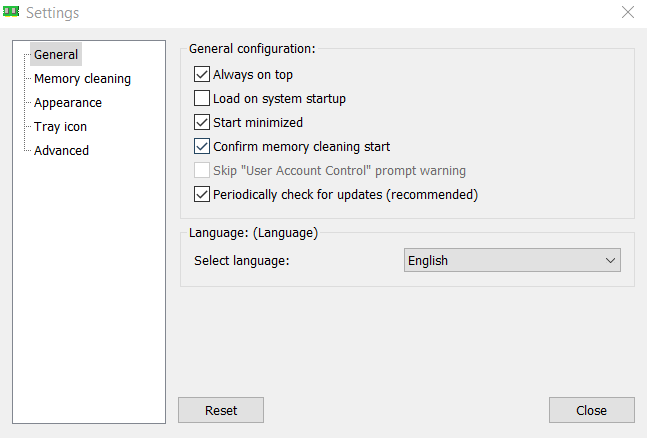This screenshot has width=647, height=438.
Task: Go to the Appearance settings page
Action: (67, 102)
